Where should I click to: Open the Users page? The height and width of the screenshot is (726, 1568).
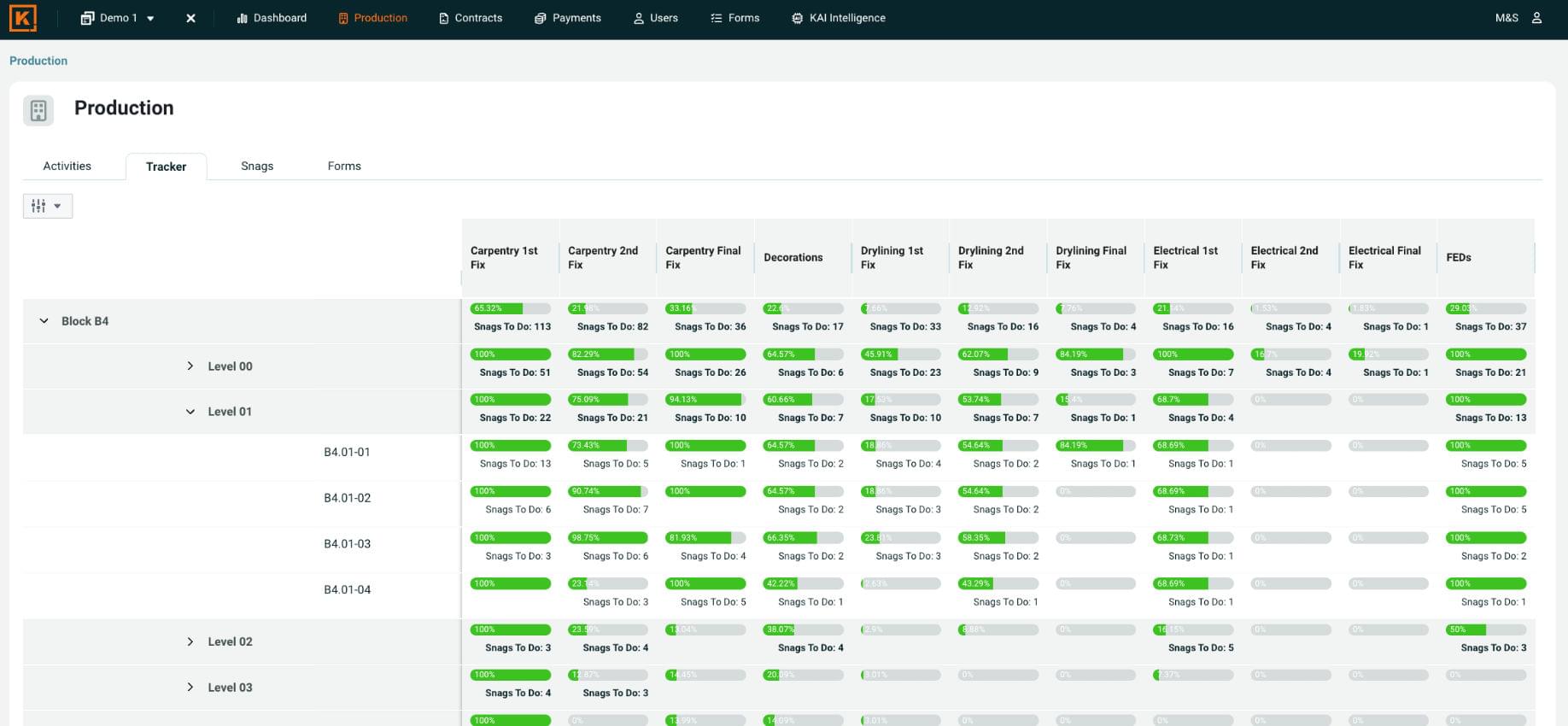(x=655, y=18)
